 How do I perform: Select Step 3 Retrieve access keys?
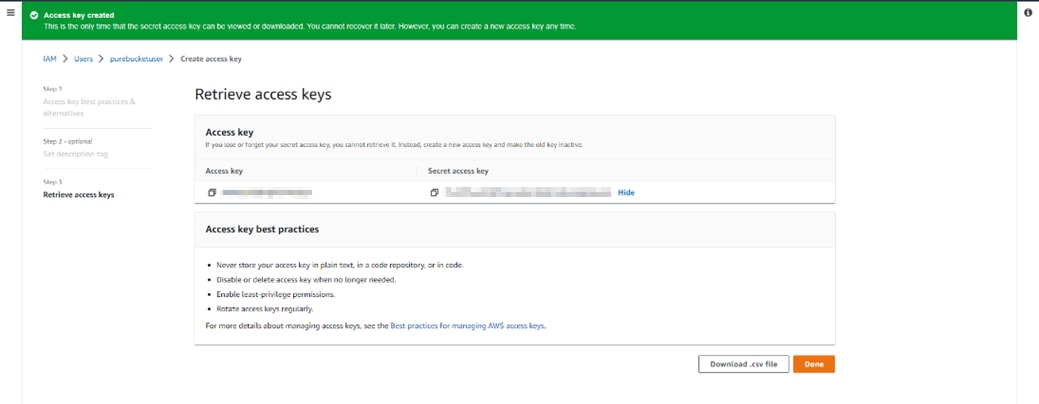tap(79, 194)
